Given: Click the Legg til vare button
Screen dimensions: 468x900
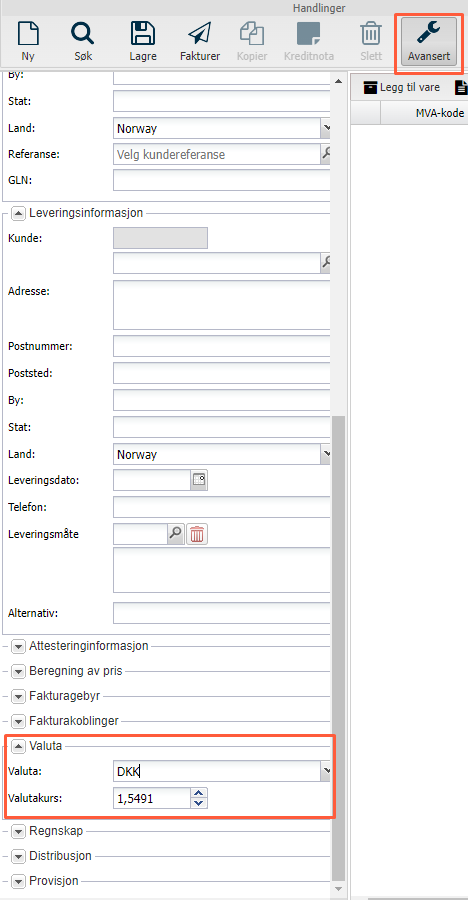Looking at the screenshot, I should point(402,87).
